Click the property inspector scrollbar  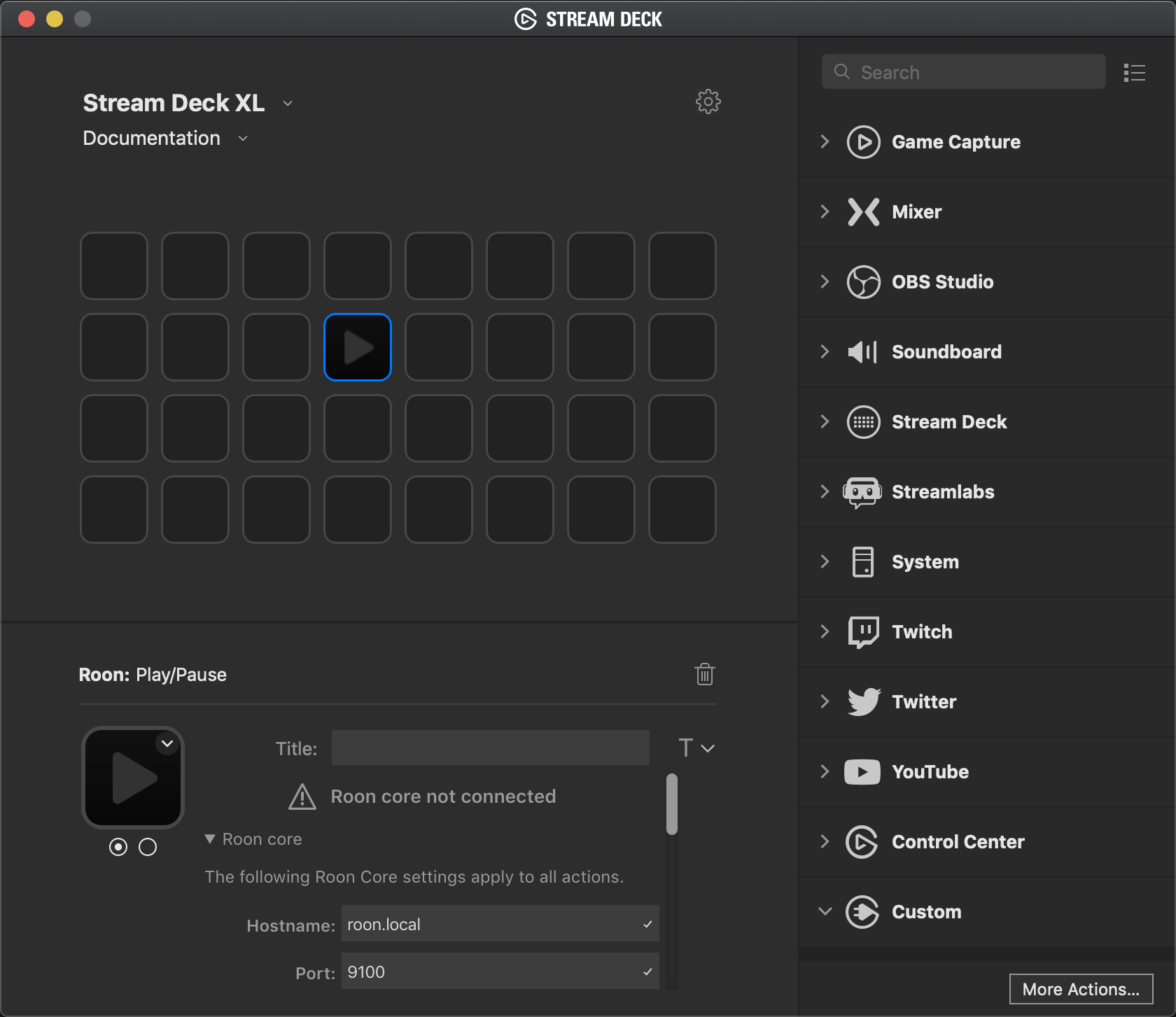coord(672,804)
